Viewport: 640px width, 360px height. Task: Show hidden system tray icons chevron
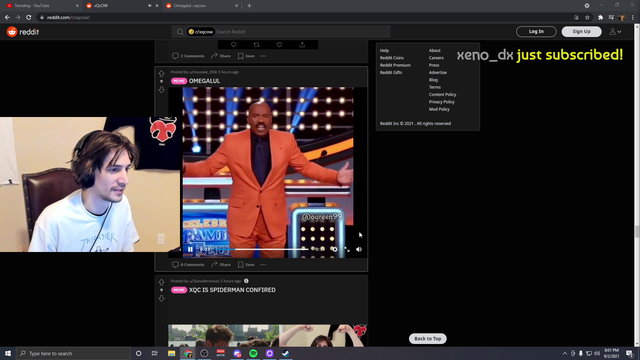click(565, 353)
